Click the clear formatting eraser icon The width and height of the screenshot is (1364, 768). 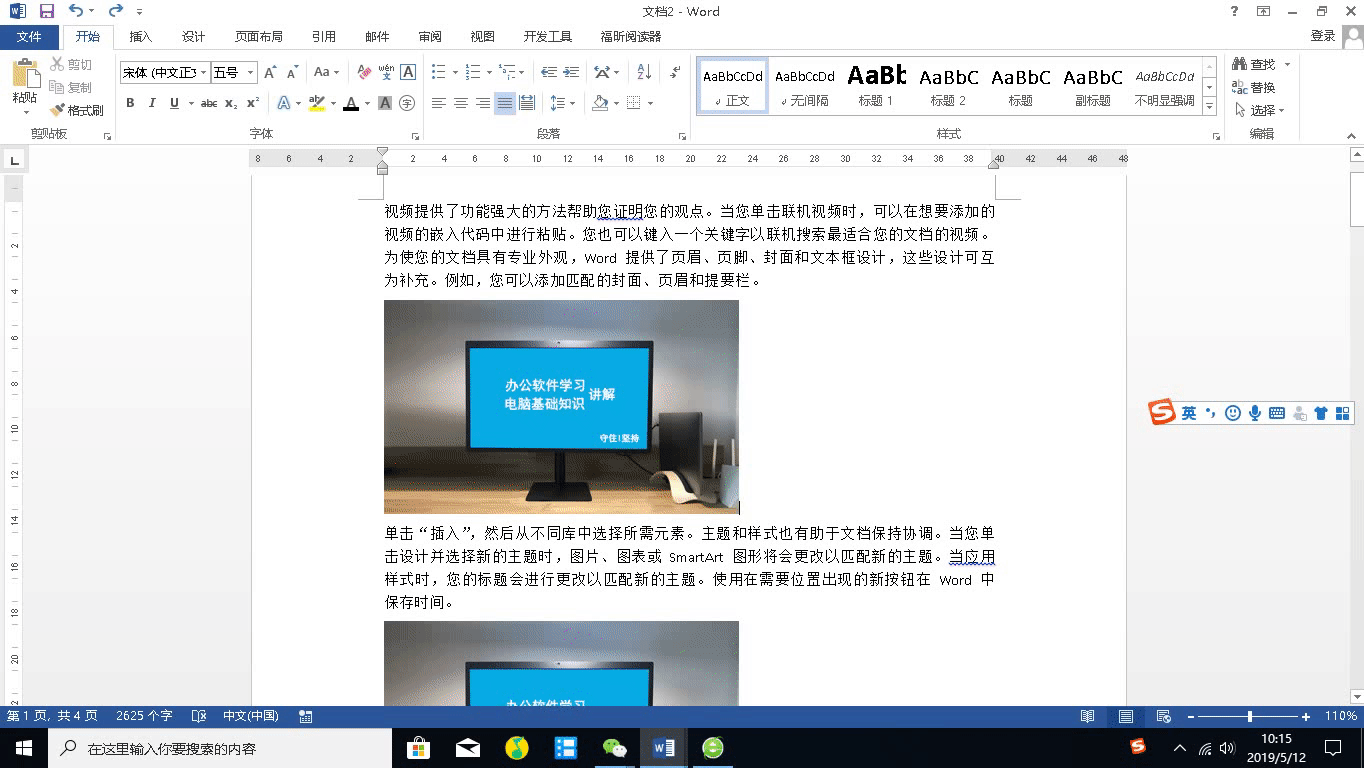click(364, 72)
